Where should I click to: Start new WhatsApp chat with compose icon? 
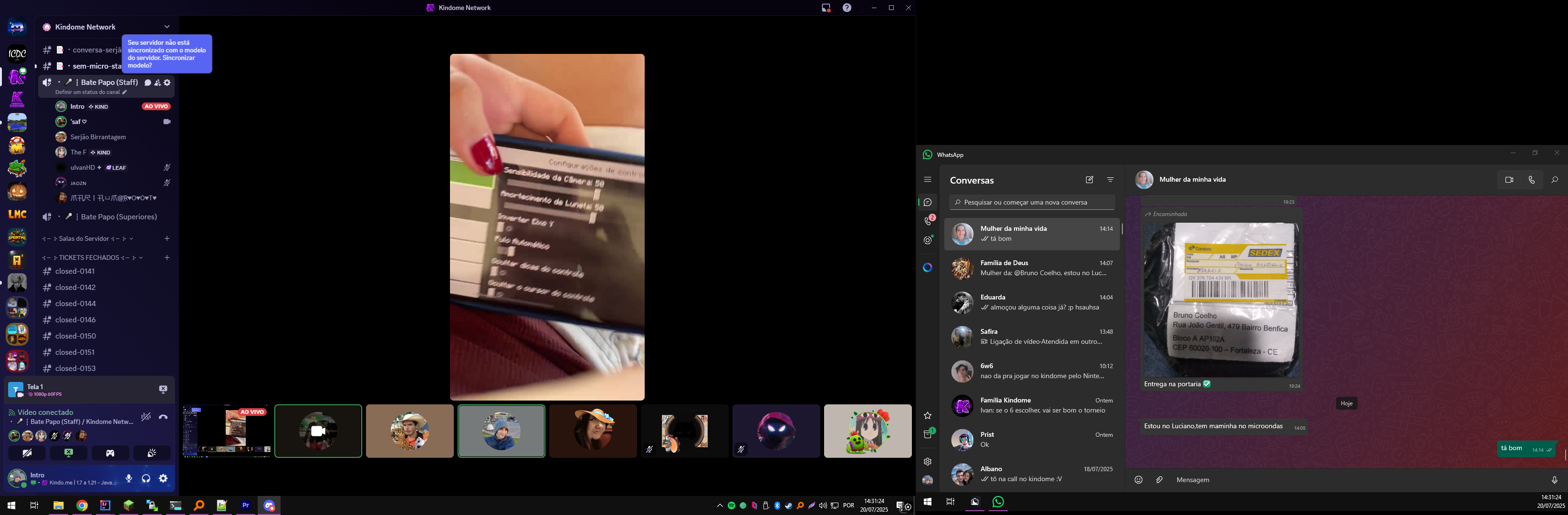(1089, 180)
